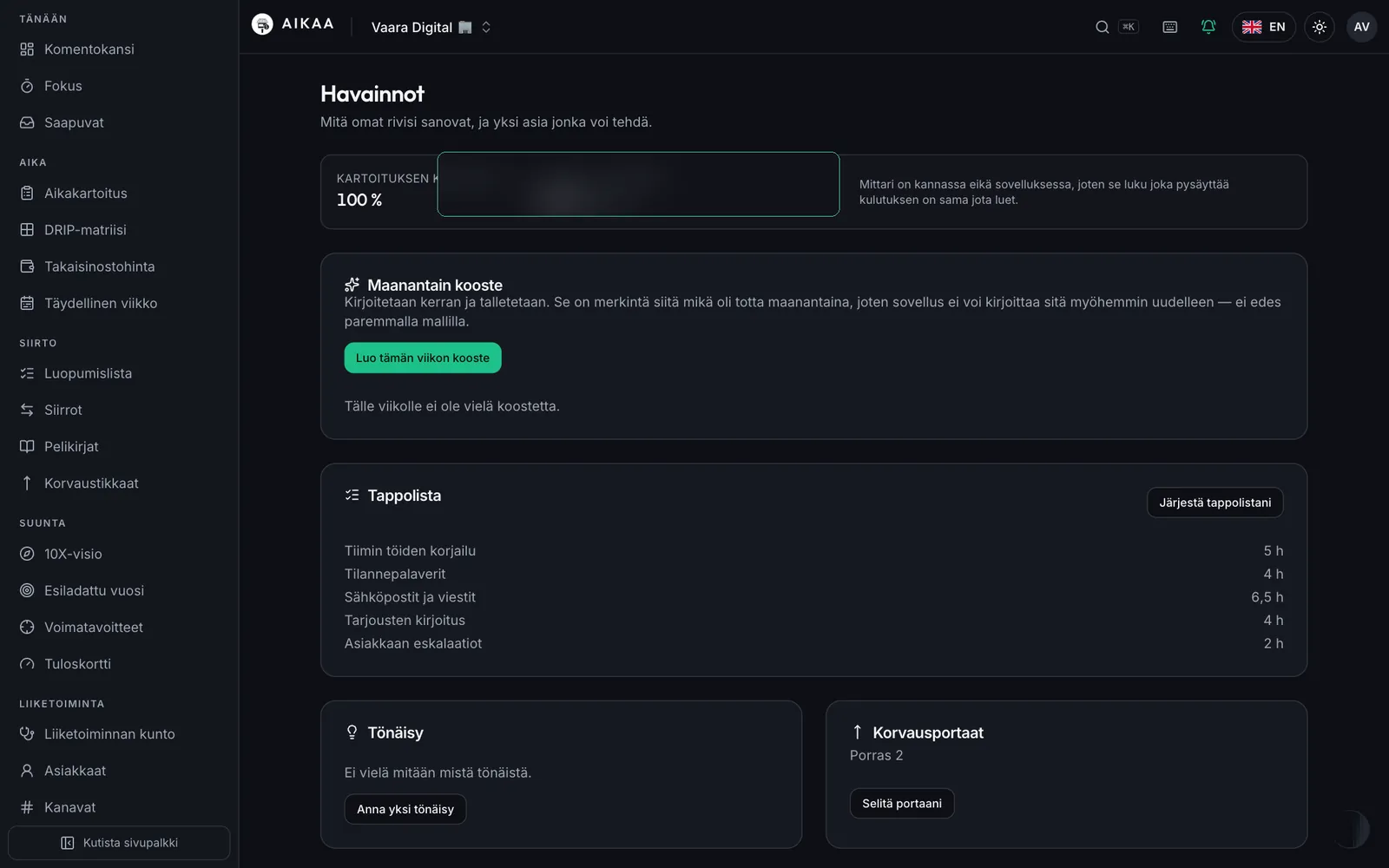Select Asiakkaan eskalaatiot row
1389x868 pixels.
coord(813,643)
